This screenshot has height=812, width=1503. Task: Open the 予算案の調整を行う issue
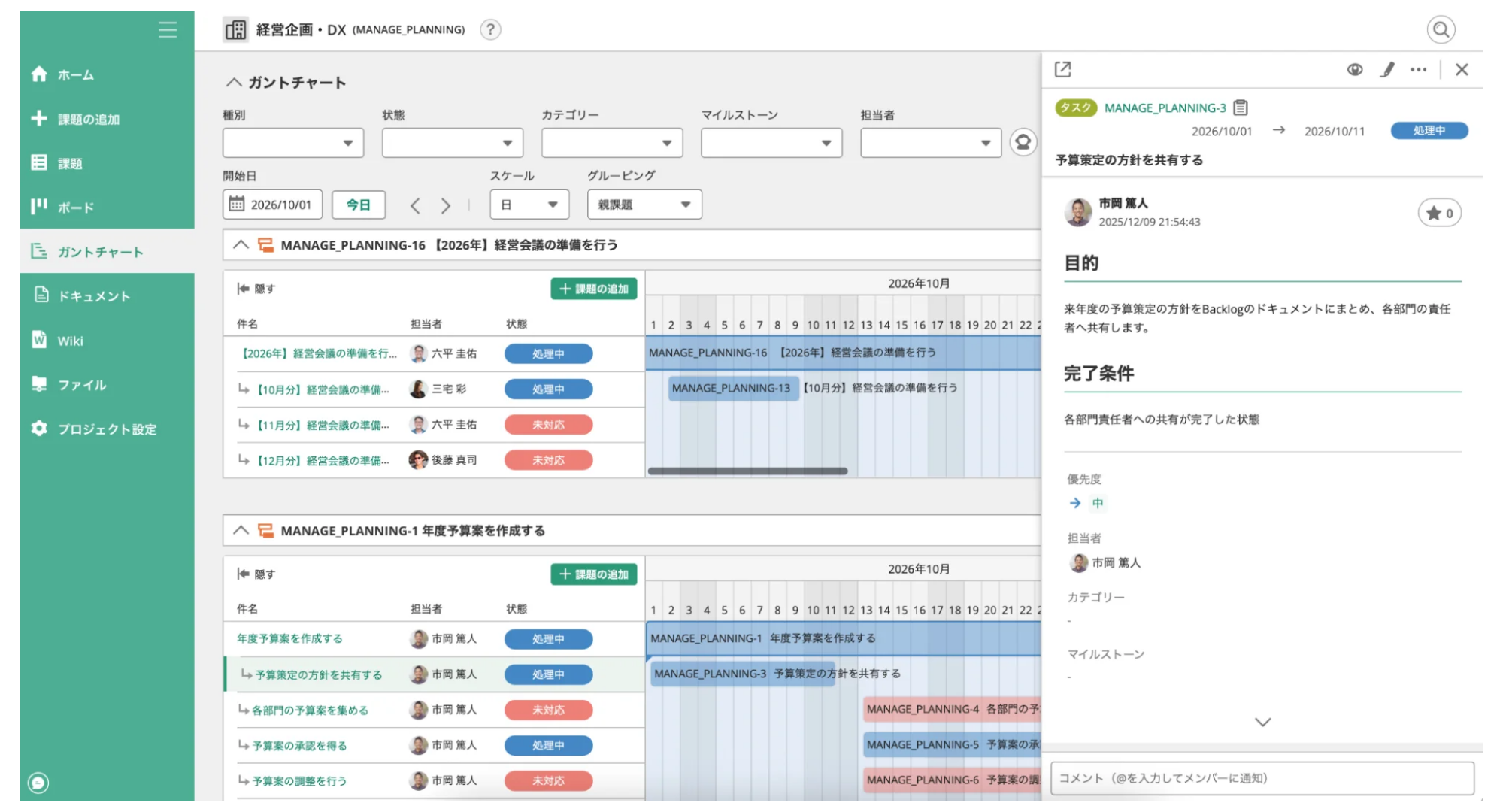tap(299, 780)
